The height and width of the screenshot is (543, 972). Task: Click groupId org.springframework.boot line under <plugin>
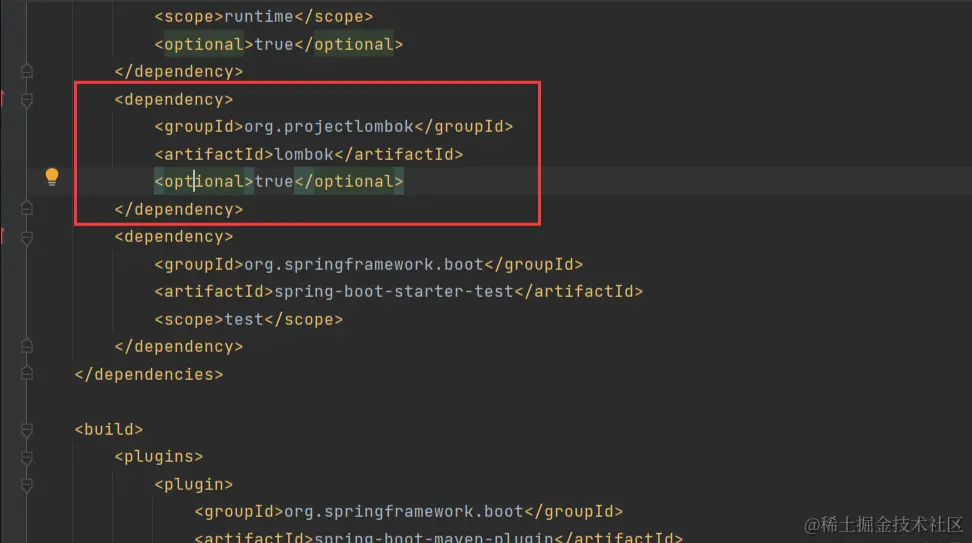point(409,512)
